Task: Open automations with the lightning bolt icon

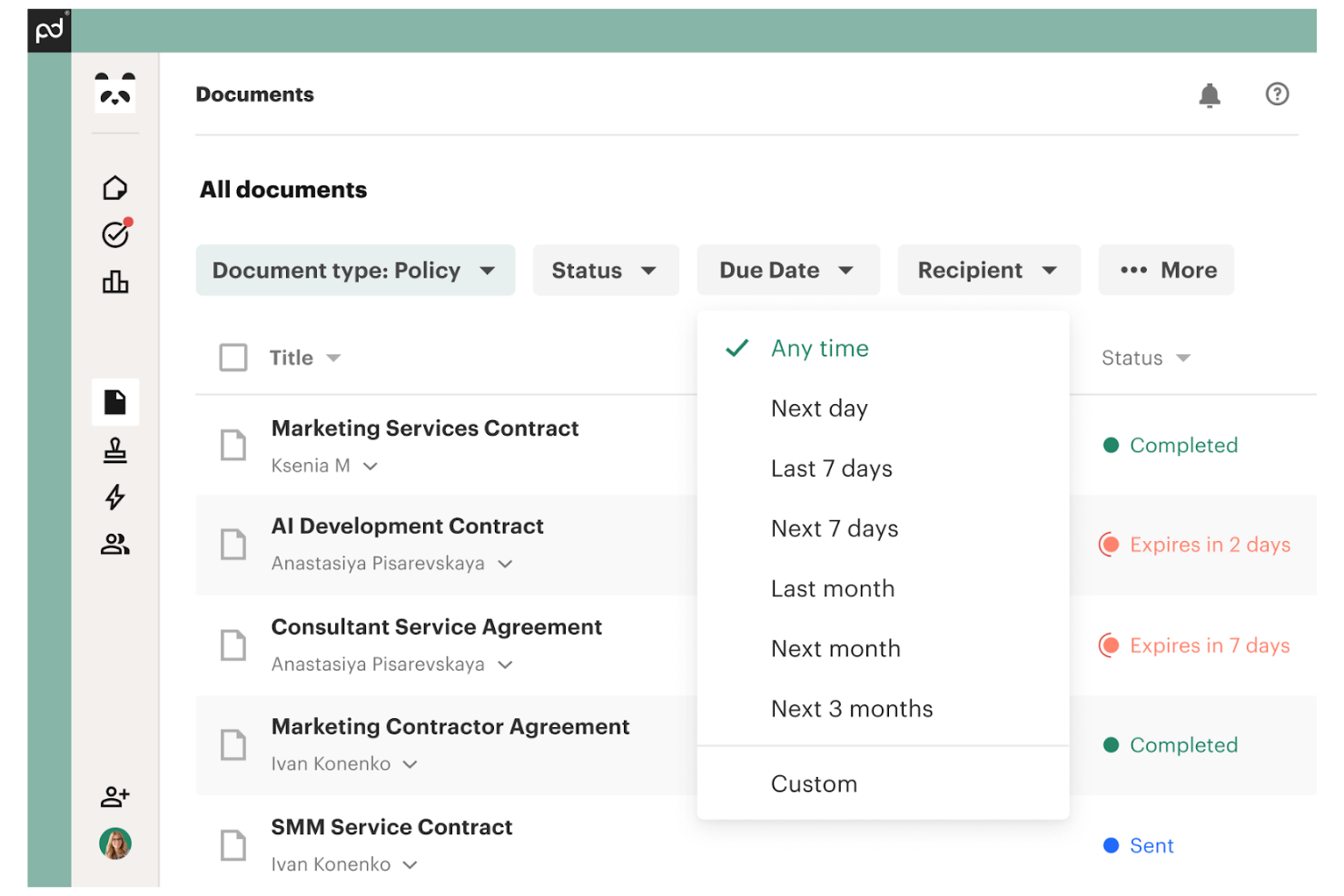Action: tap(114, 497)
